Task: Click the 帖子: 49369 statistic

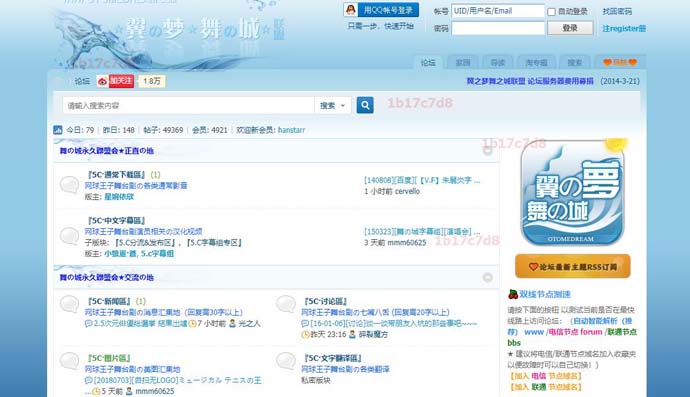Action: click(x=163, y=130)
